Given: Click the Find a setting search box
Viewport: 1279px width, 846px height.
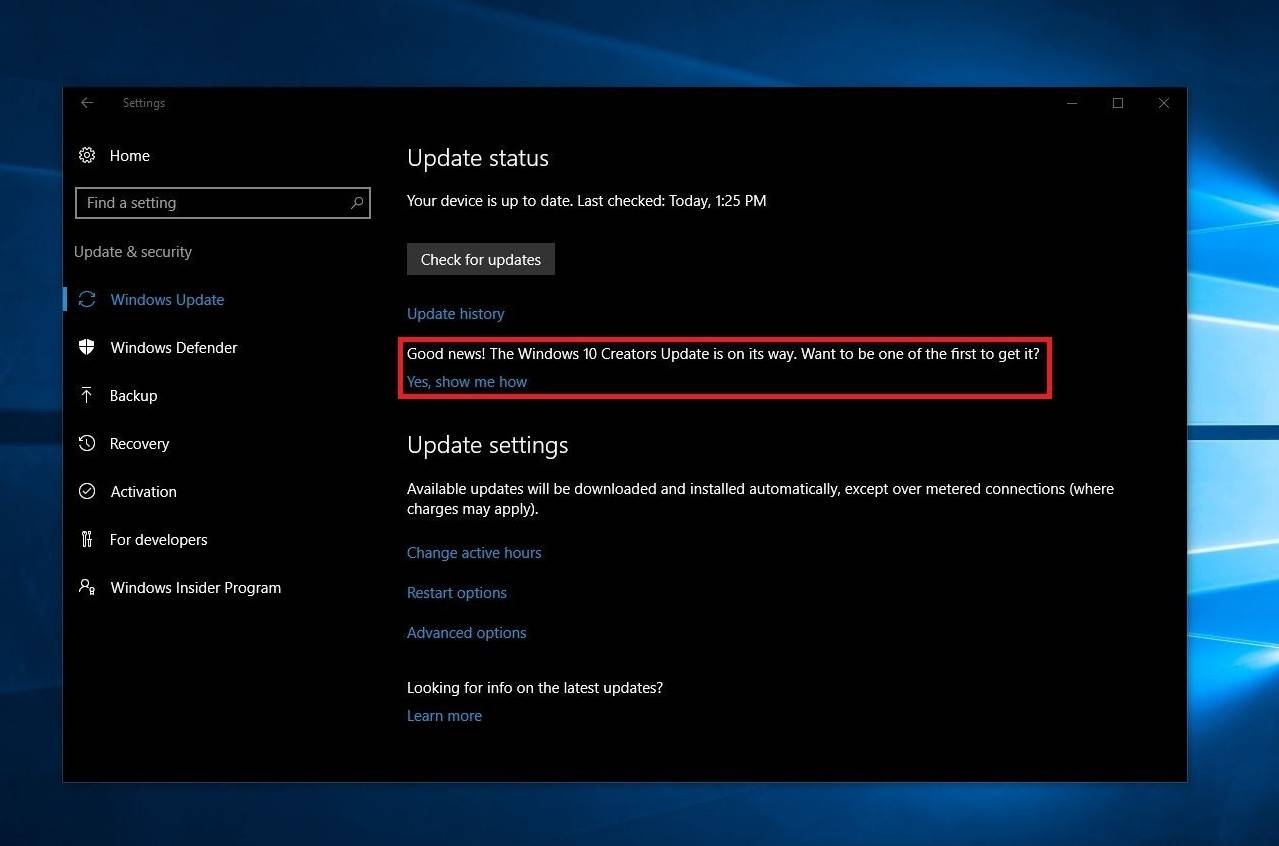Looking at the screenshot, I should point(223,203).
